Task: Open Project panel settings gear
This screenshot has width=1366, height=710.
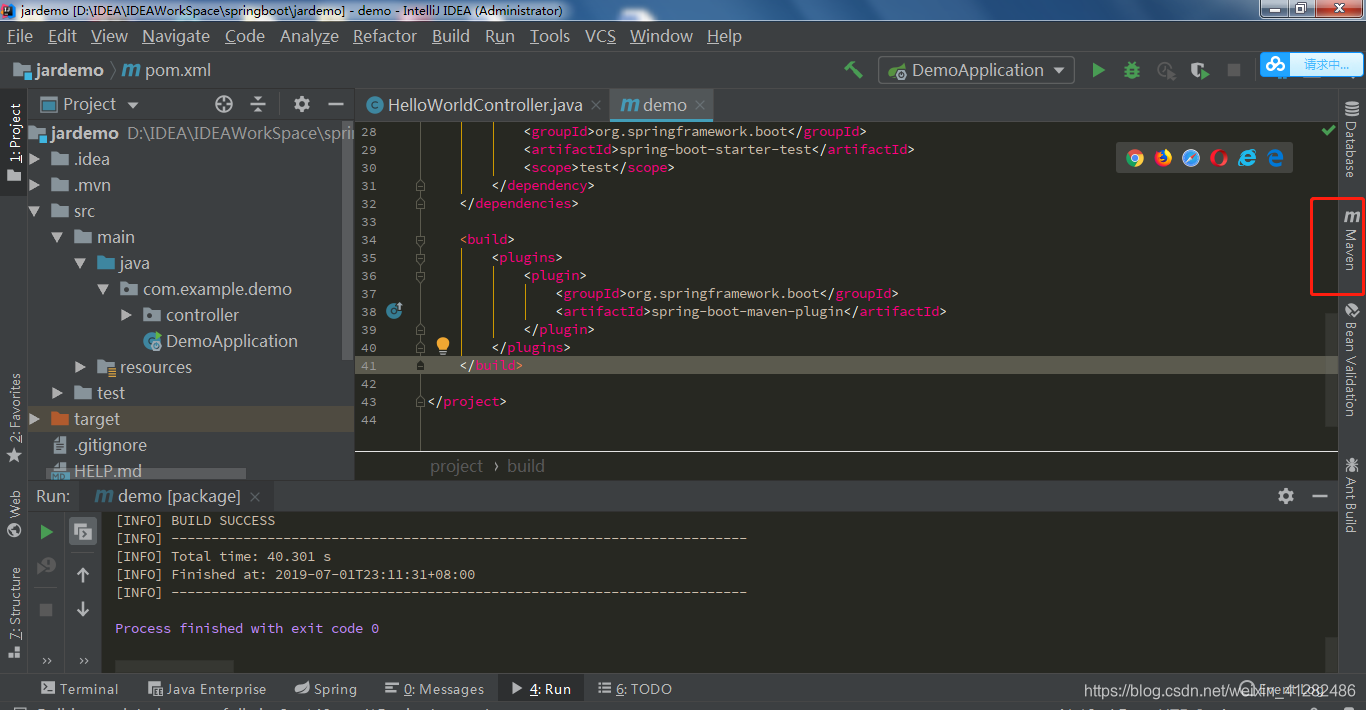Action: click(x=302, y=104)
